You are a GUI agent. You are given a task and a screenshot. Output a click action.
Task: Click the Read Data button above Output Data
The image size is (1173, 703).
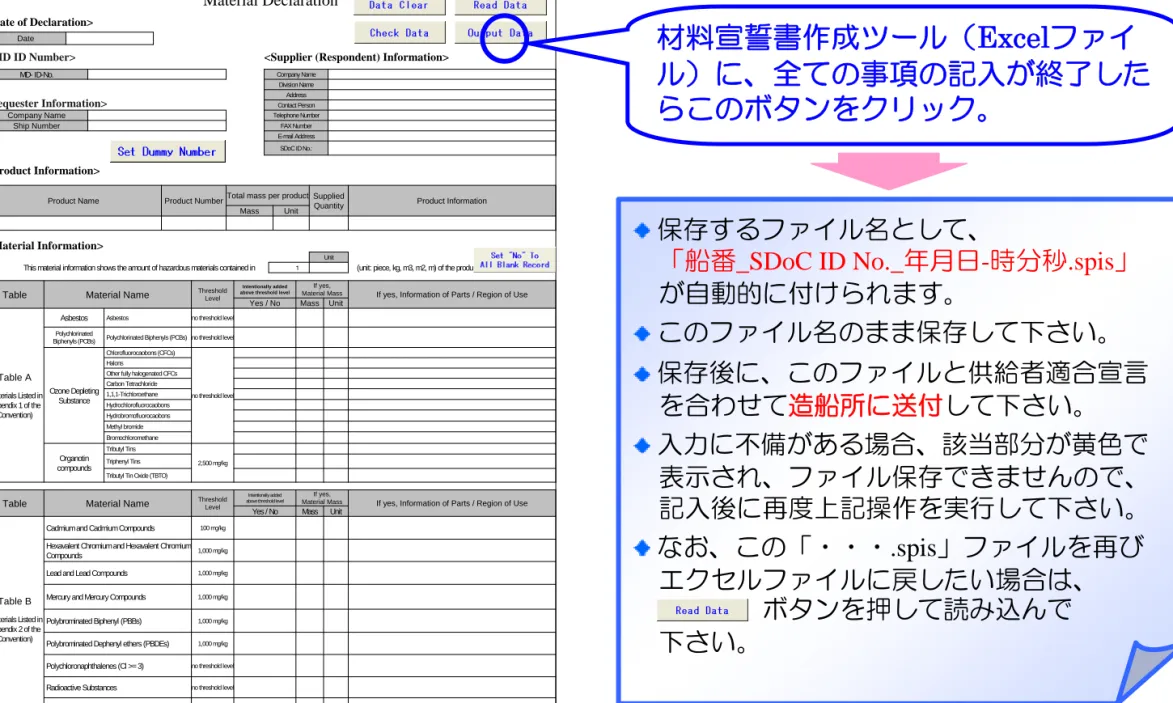pyautogui.click(x=500, y=6)
